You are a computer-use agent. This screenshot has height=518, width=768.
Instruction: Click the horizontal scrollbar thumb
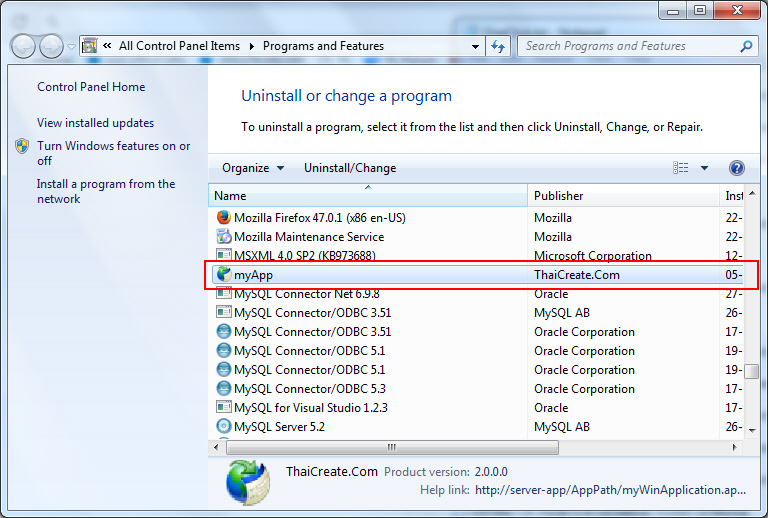(392, 447)
